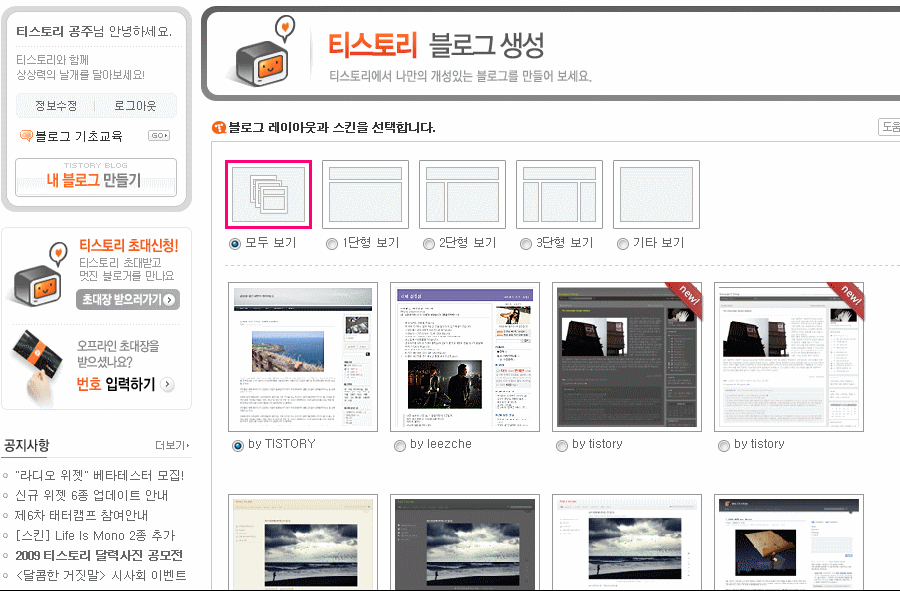Screen dimensions: 900x591
Task: Open the beige beach photo skin thumbnail
Action: coord(303,542)
